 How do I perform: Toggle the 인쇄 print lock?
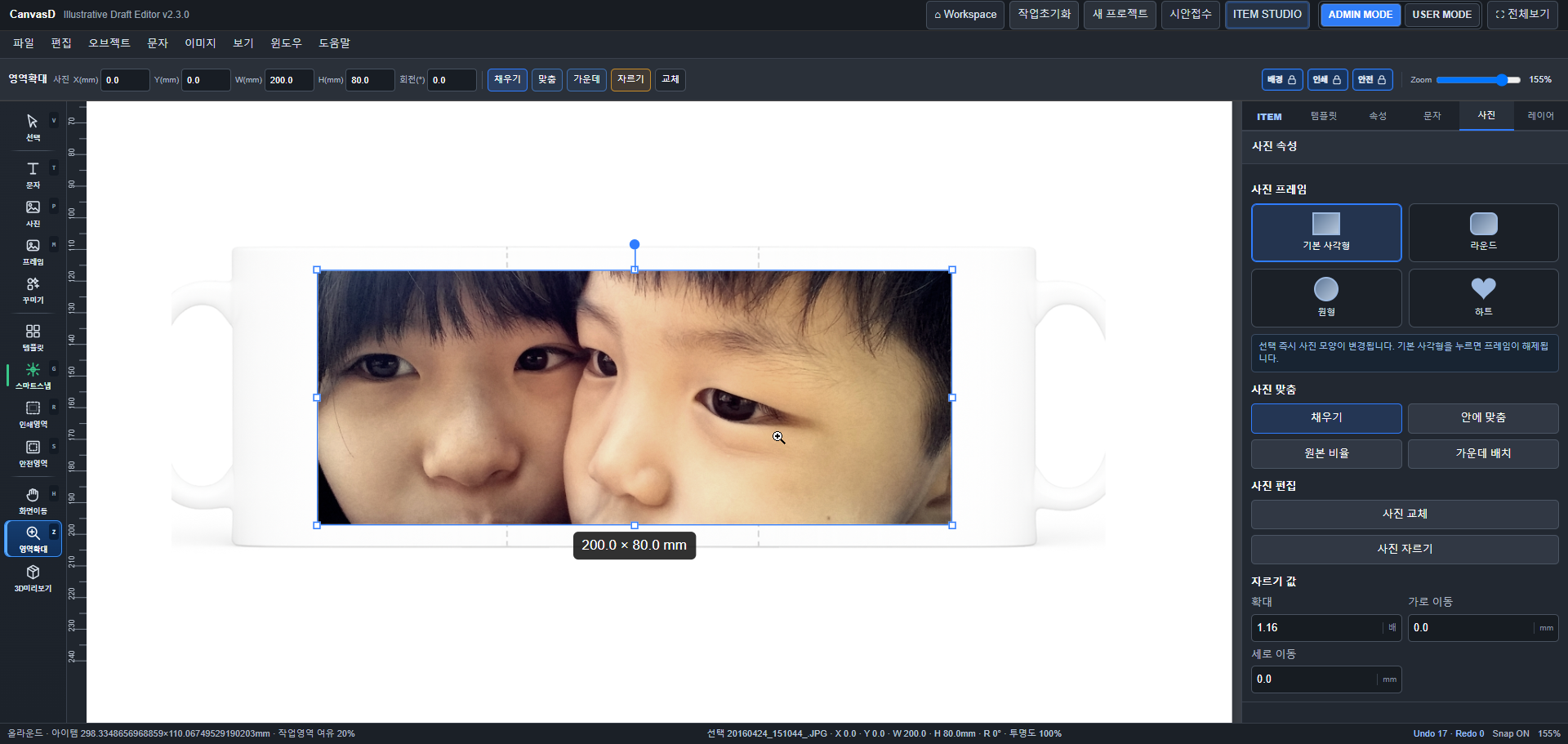[x=1327, y=80]
